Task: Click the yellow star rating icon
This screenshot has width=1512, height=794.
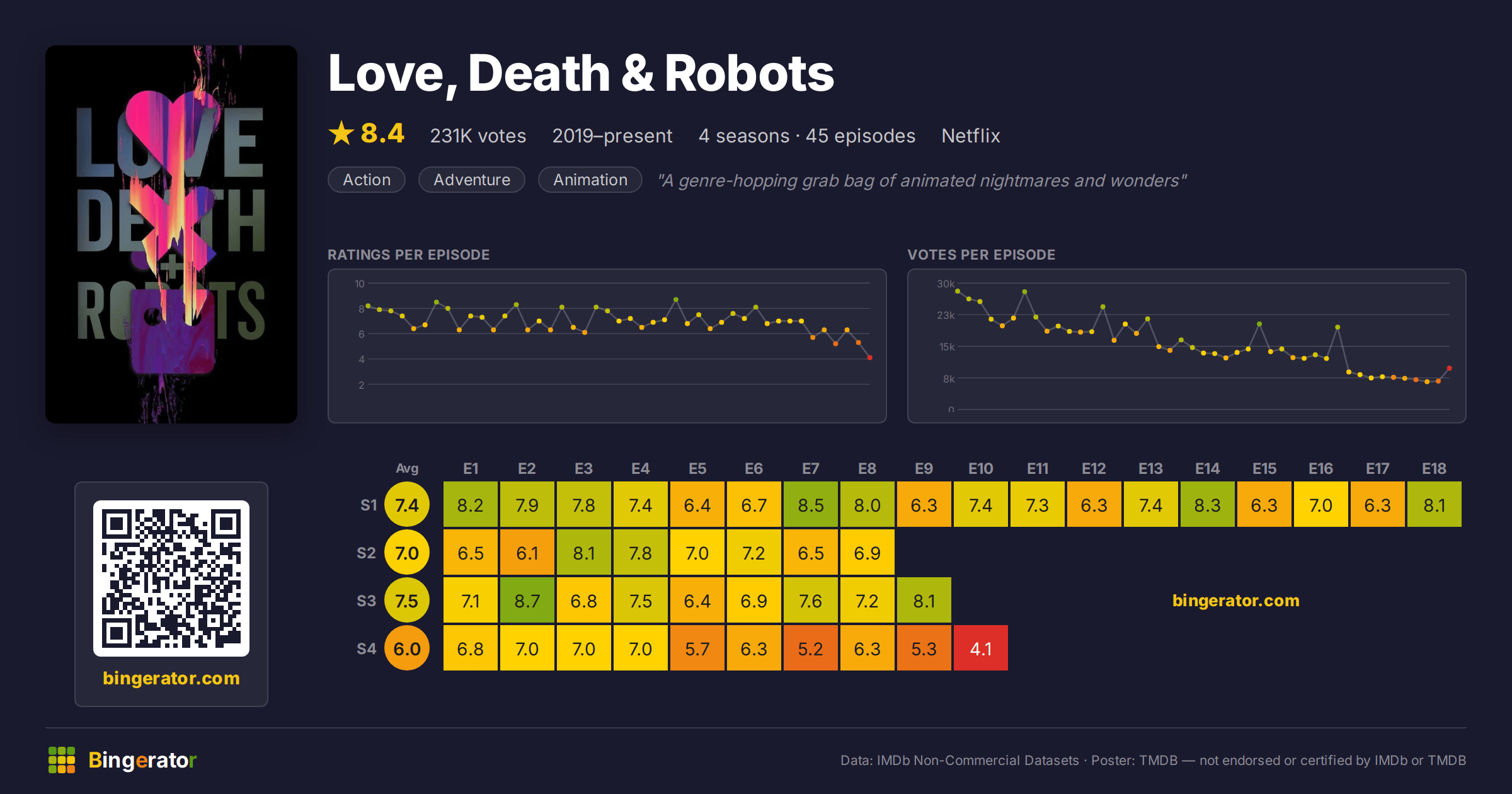Action: 341,133
